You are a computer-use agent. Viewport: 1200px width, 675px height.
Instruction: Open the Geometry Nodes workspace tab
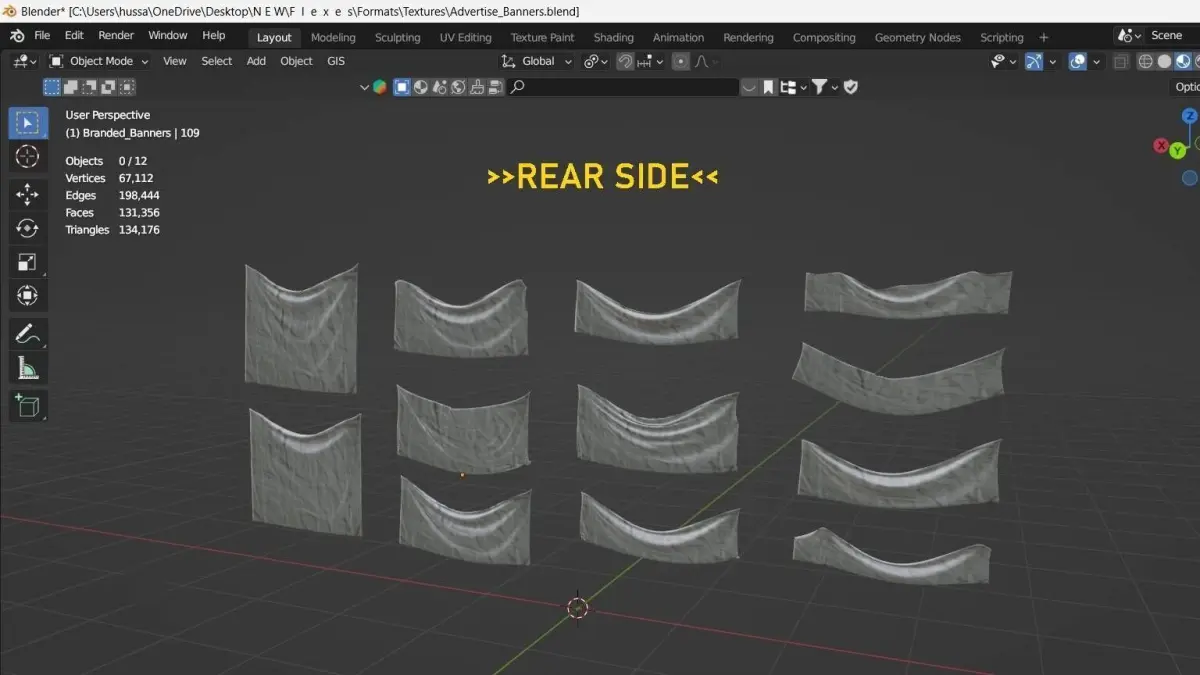click(917, 38)
